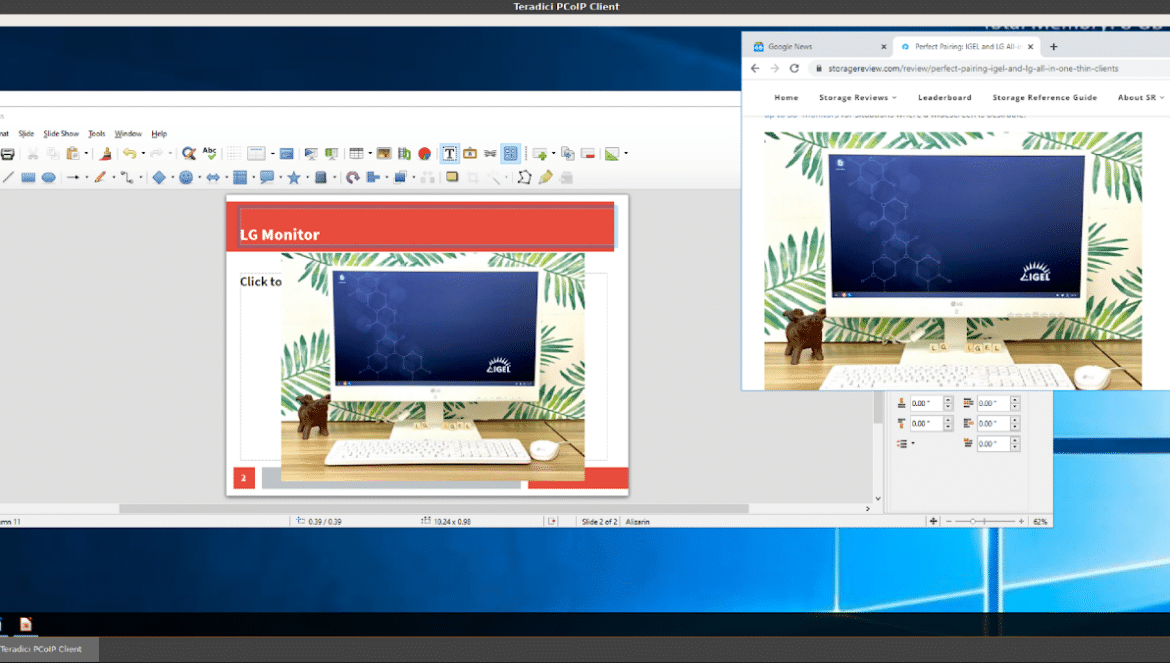Click the Paste clipboard icon

tap(72, 154)
